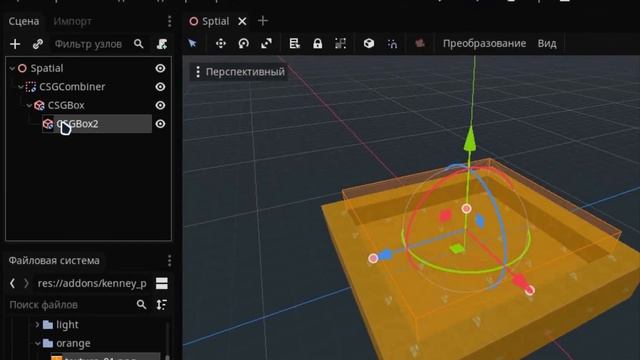The image size is (640, 360).
Task: Go forward in filesystem path history
Action: [x=26, y=283]
